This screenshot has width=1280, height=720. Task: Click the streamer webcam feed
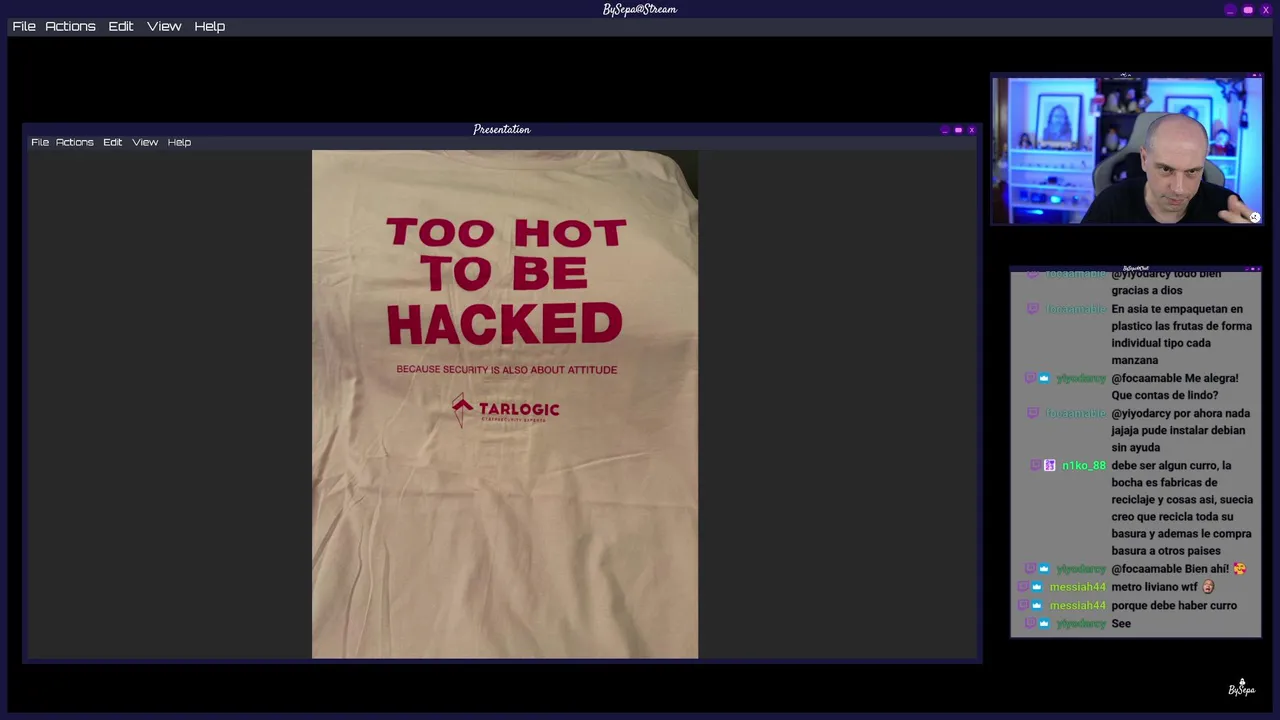click(x=1127, y=151)
